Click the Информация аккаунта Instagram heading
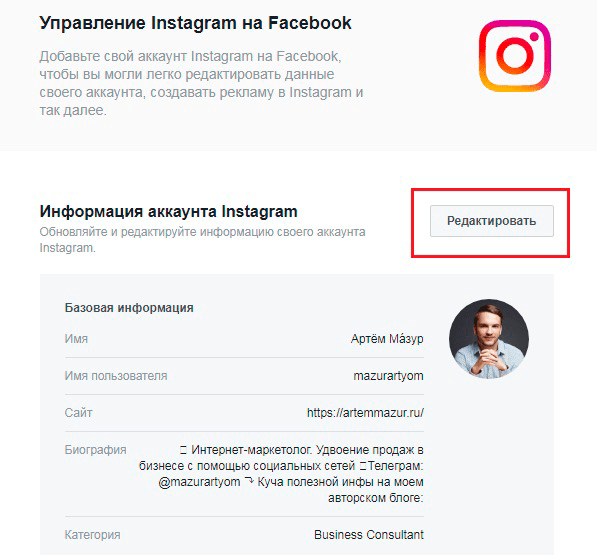The width and height of the screenshot is (597, 555). pyautogui.click(x=168, y=211)
